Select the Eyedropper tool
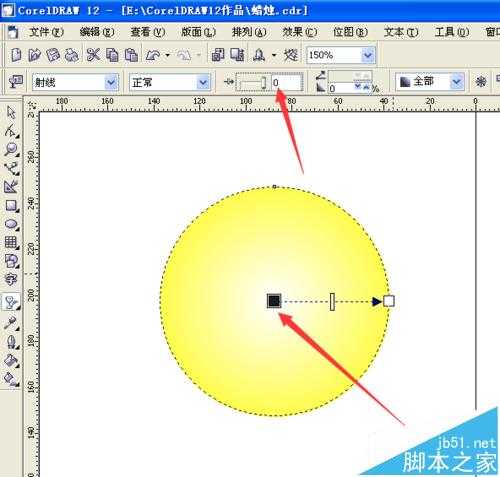The width and height of the screenshot is (500, 477). point(11,323)
